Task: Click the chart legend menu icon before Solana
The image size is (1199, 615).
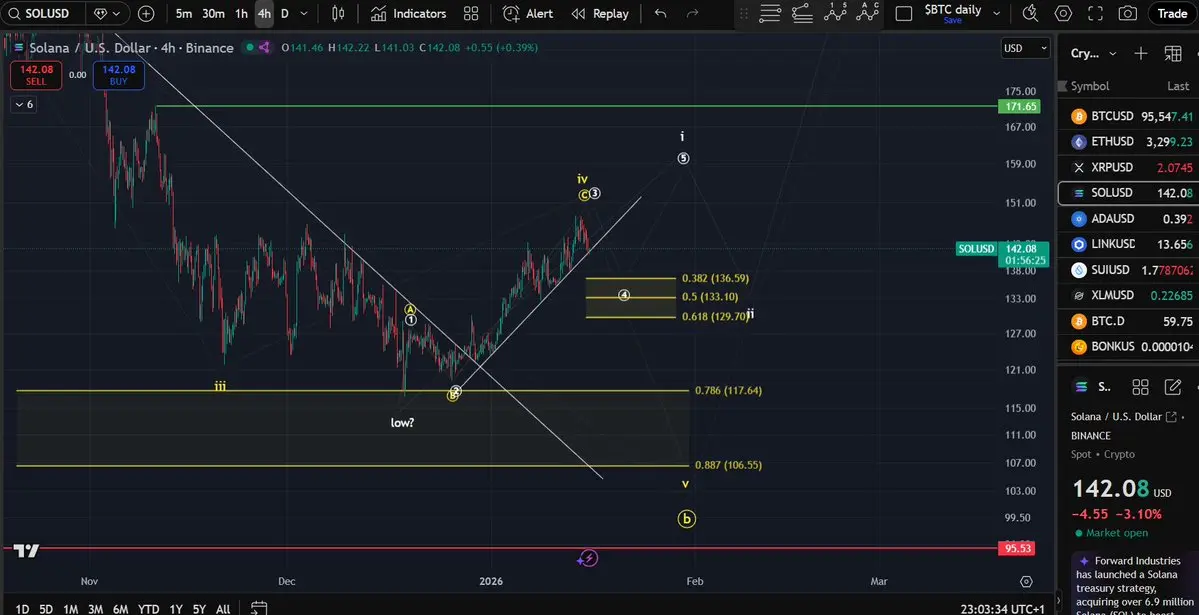Action: (18, 47)
